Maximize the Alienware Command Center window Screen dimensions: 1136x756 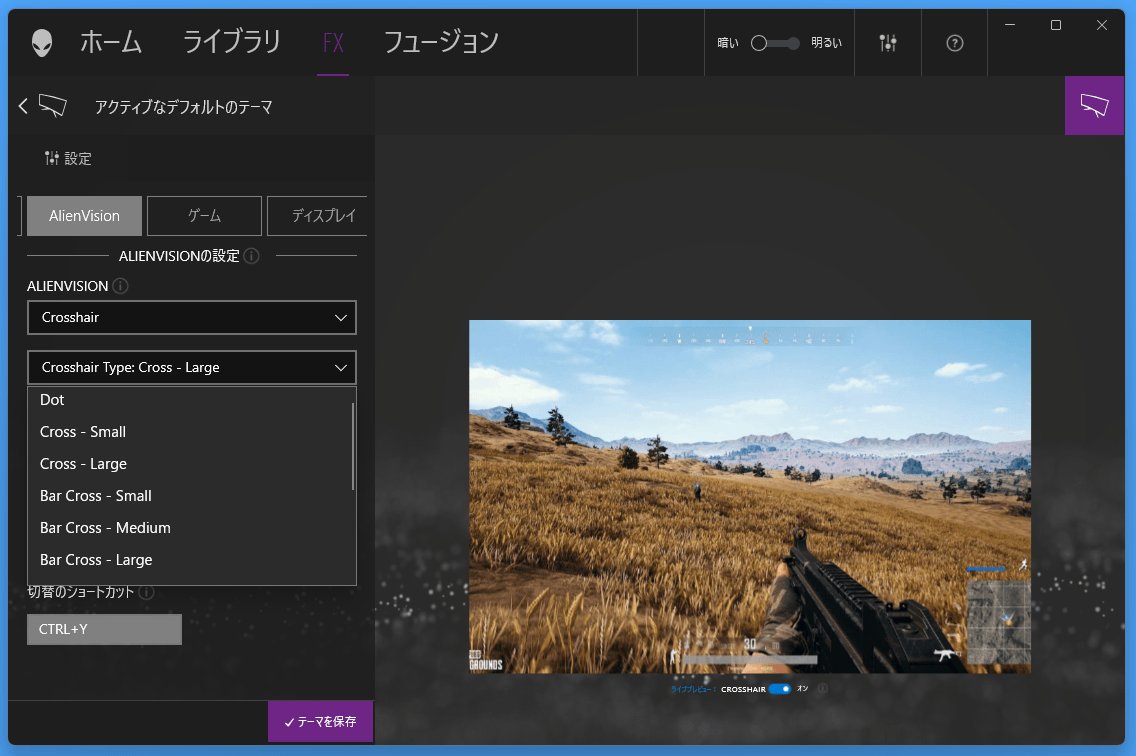pyautogui.click(x=1056, y=25)
